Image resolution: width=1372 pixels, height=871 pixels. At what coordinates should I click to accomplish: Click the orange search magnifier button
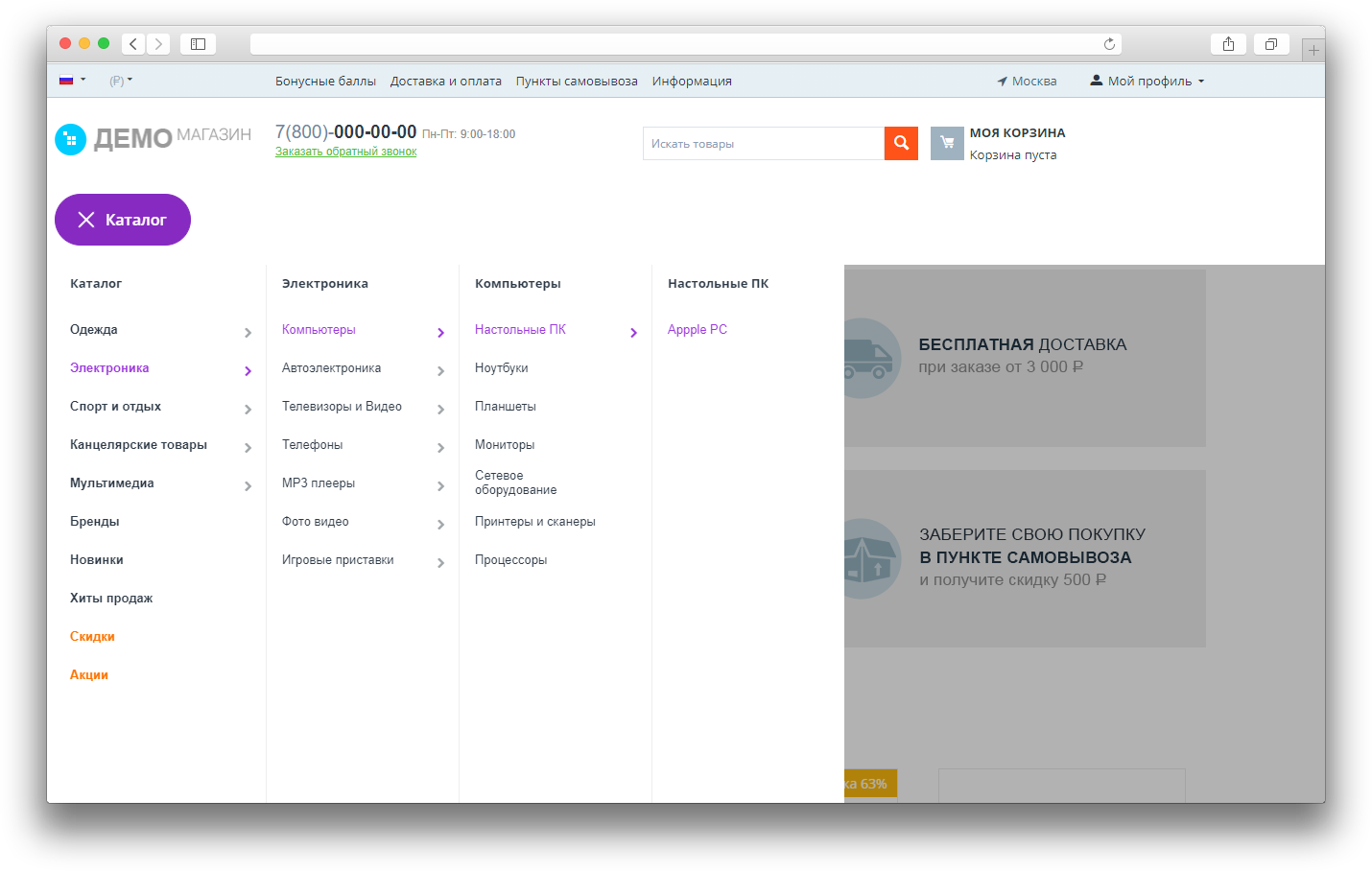point(901,143)
